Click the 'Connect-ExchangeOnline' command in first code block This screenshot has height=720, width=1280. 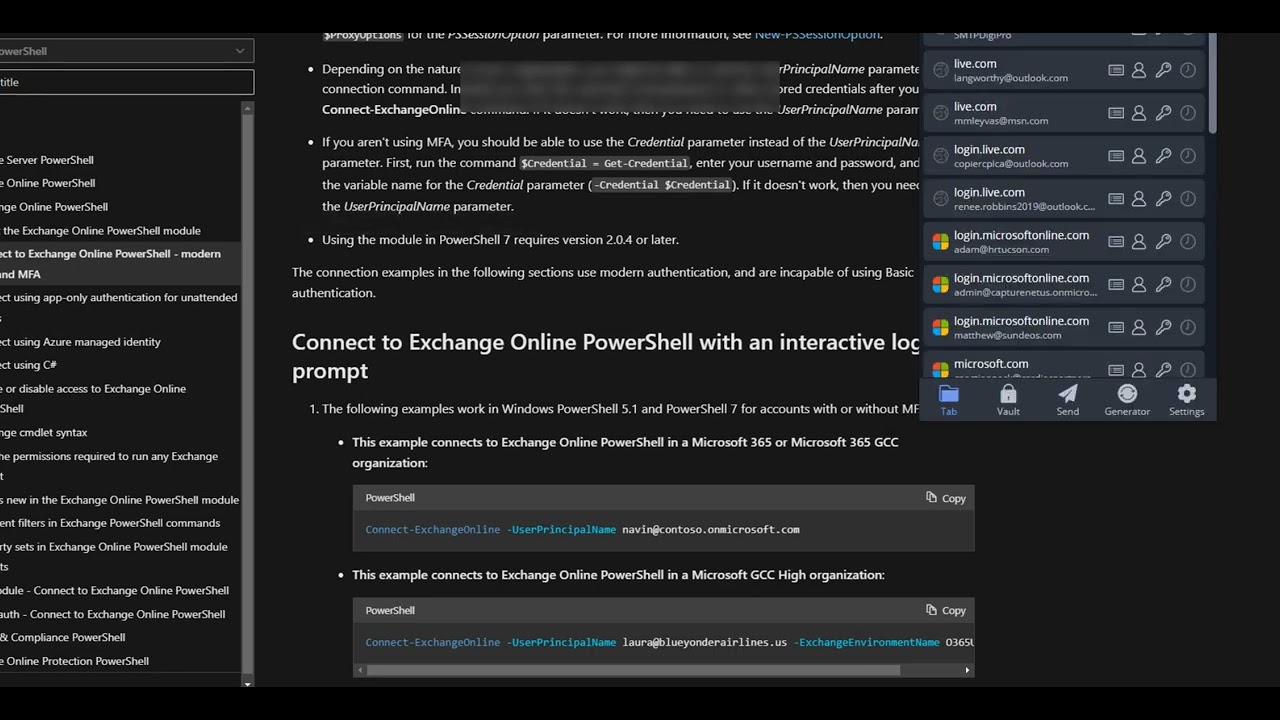point(433,530)
